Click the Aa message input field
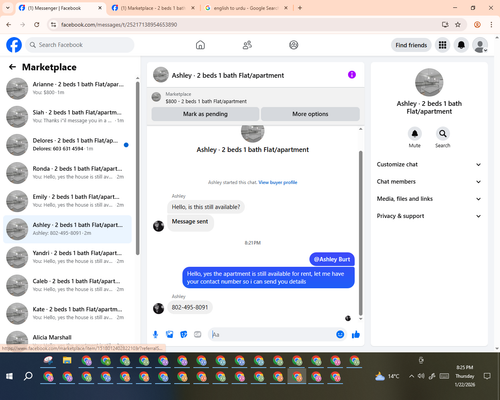The height and width of the screenshot is (400, 500). [x=273, y=334]
